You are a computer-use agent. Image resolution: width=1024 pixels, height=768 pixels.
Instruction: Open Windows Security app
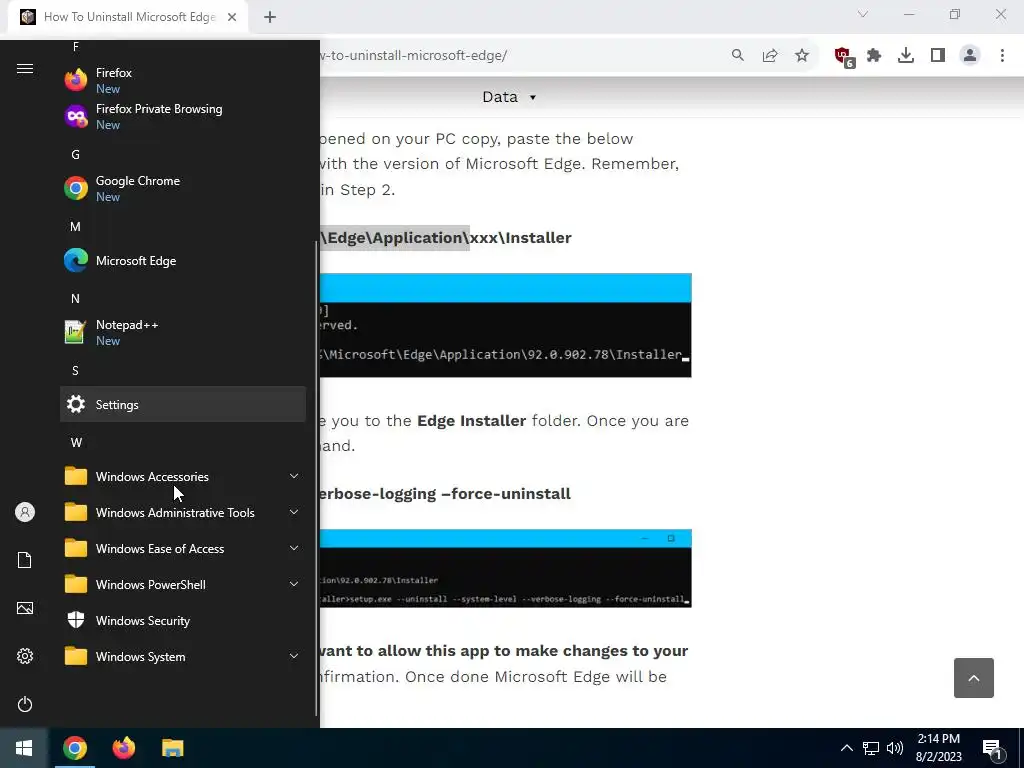183,620
